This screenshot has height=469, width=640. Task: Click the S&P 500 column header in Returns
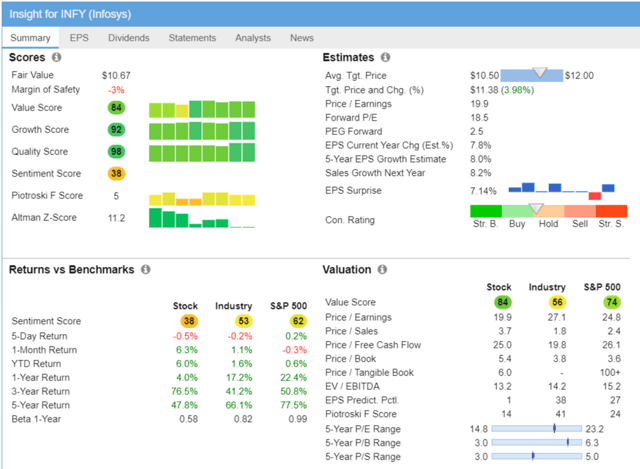coord(289,306)
